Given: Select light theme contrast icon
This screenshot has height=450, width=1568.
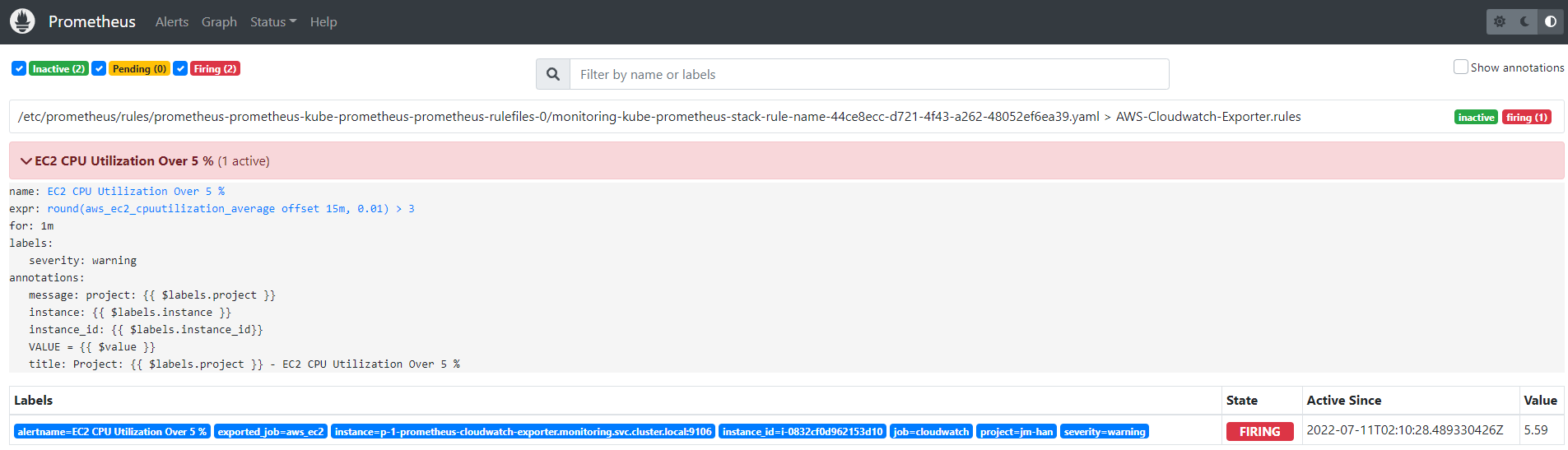Looking at the screenshot, I should coord(1550,21).
